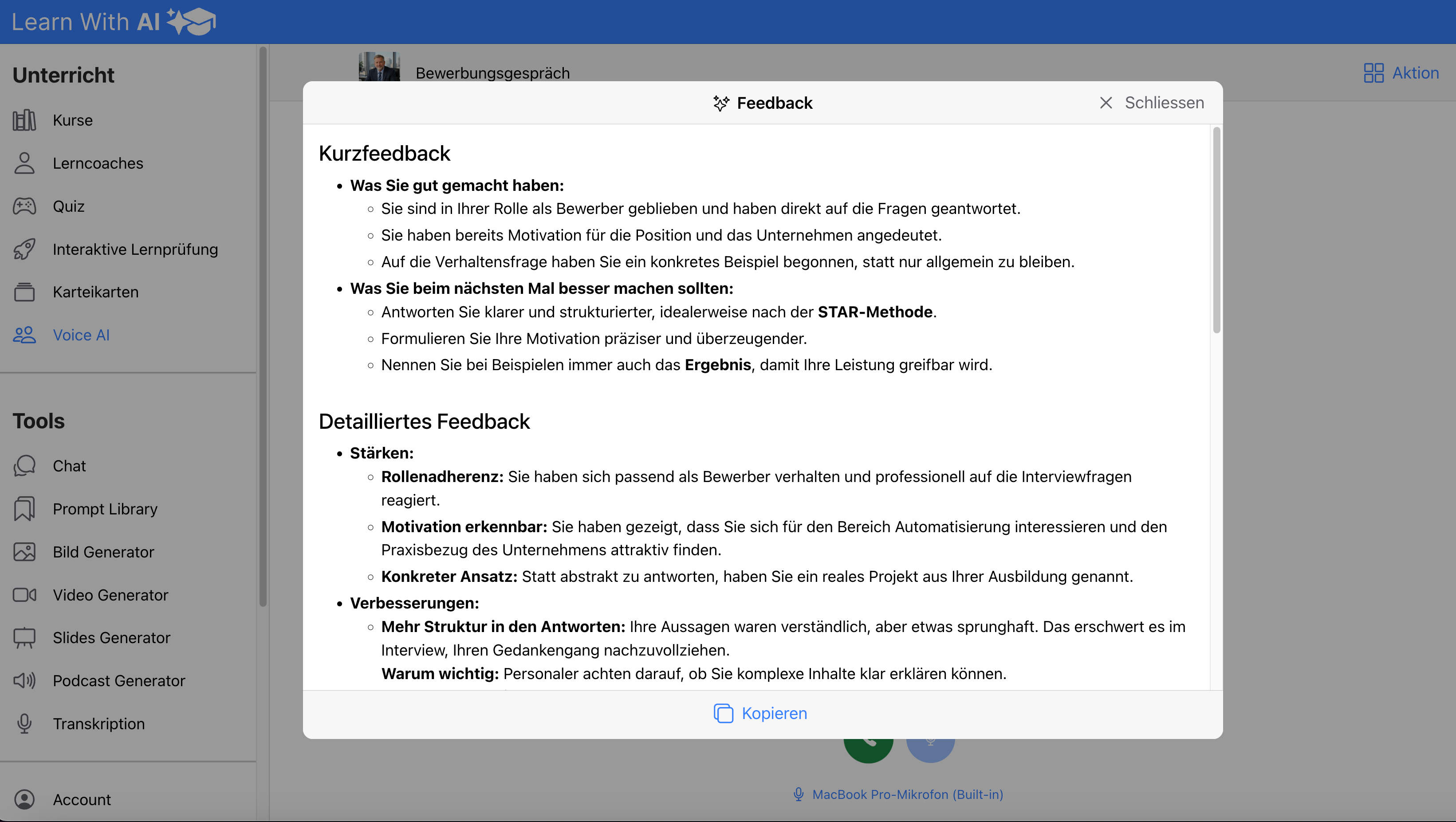Image resolution: width=1456 pixels, height=822 pixels.
Task: Click the Kurse books icon
Action: point(24,120)
